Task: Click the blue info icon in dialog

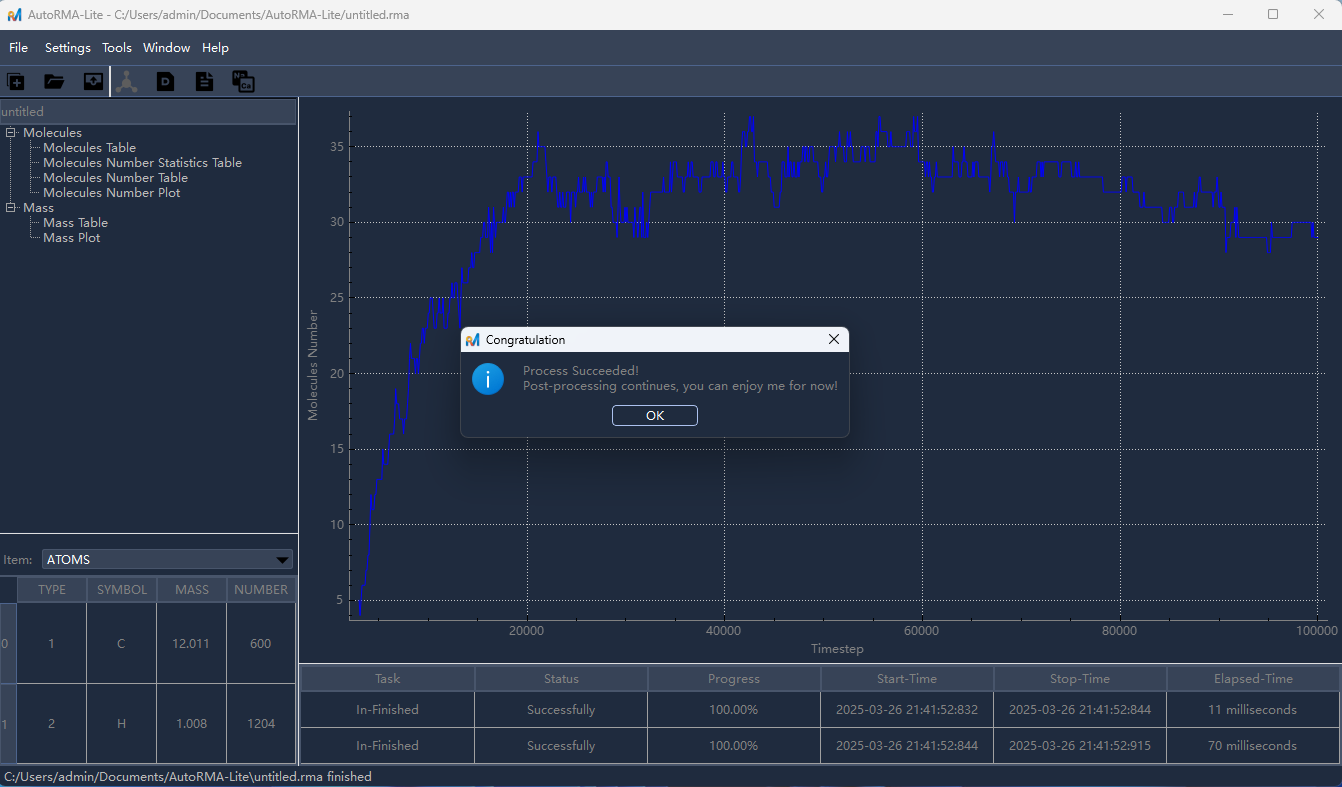Action: point(488,378)
